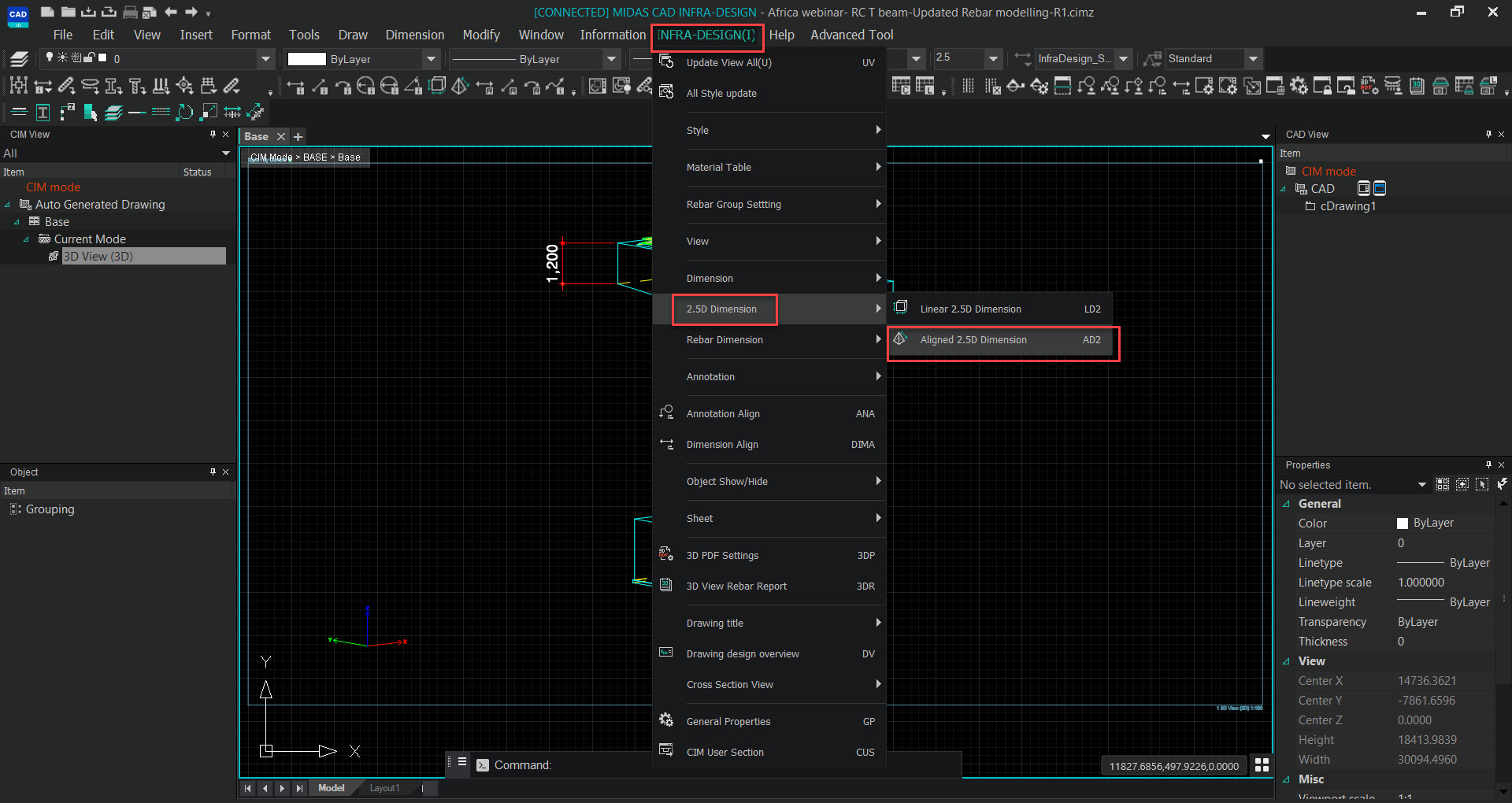Switch to the Layout1 tab
Image resolution: width=1512 pixels, height=803 pixels.
[x=384, y=788]
